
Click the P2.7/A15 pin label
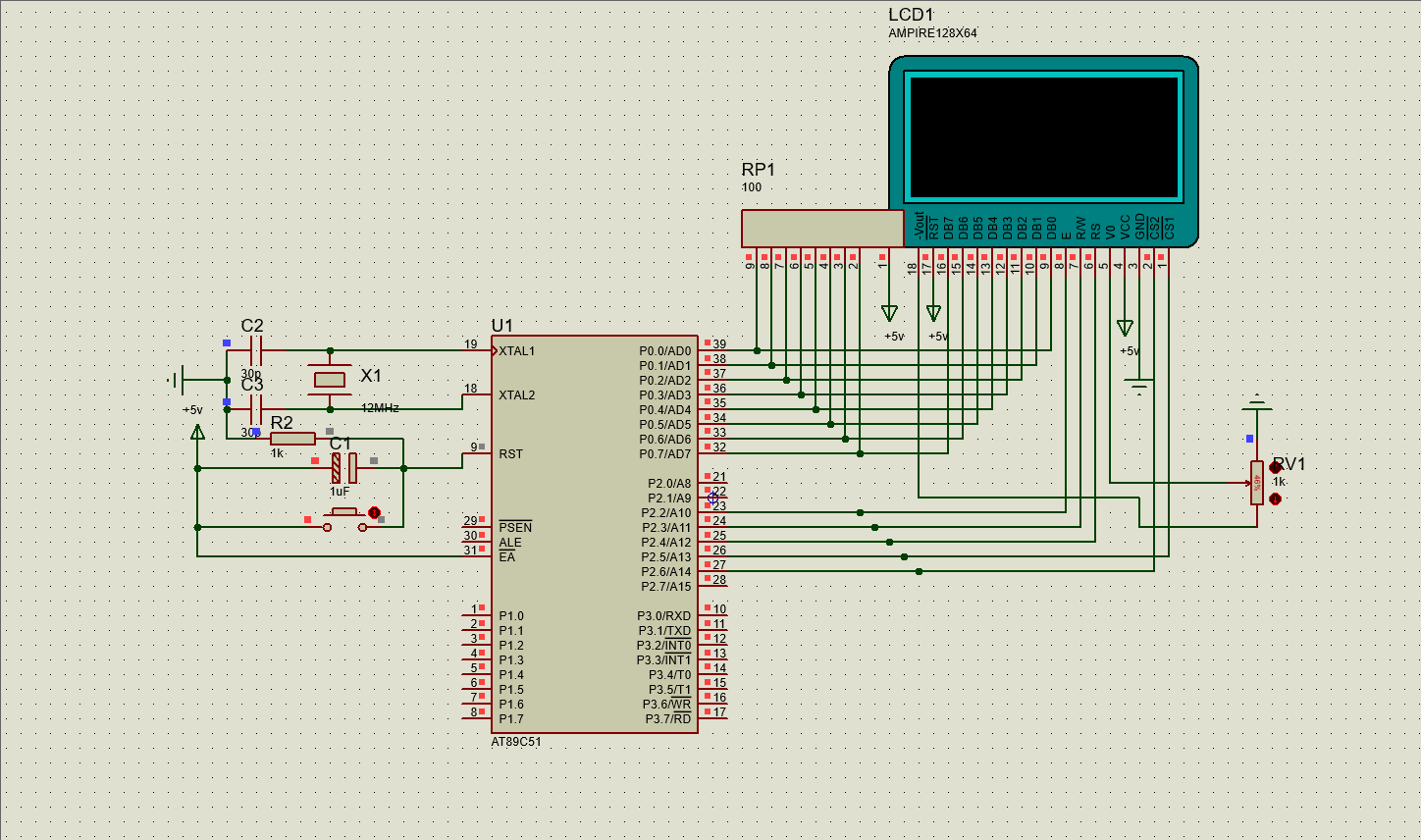[665, 587]
